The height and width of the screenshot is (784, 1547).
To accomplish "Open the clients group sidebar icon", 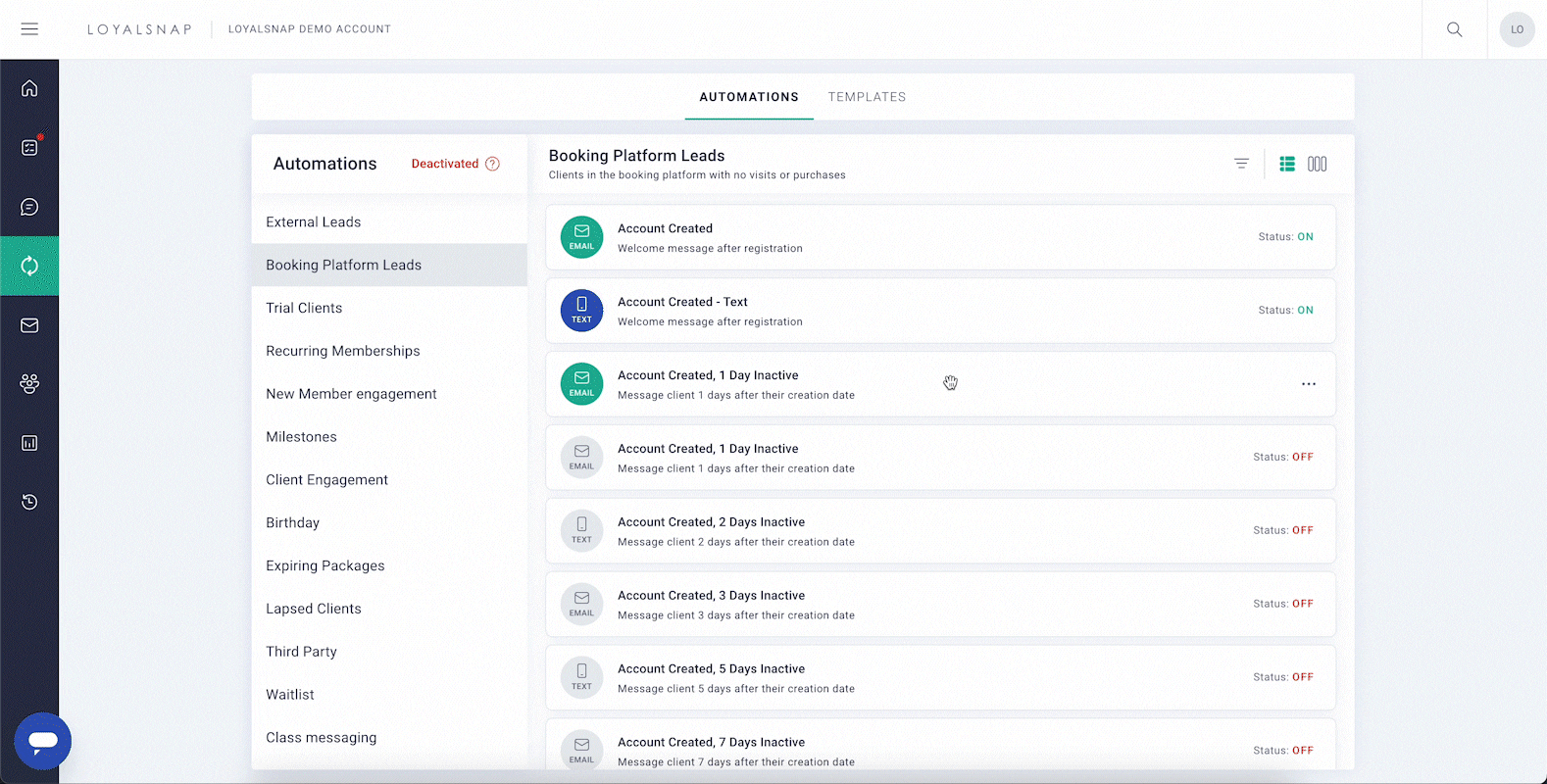I will tap(29, 384).
